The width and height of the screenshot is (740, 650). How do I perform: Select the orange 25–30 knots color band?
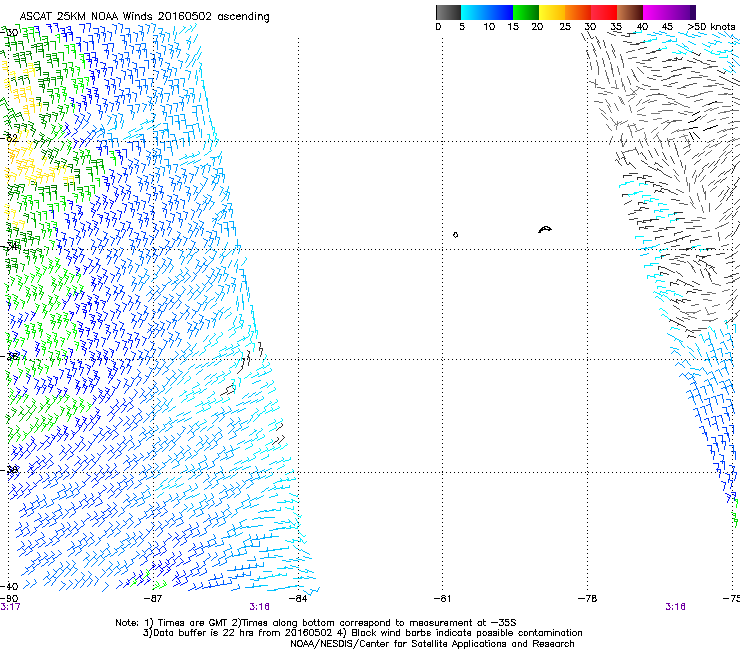pyautogui.click(x=578, y=12)
